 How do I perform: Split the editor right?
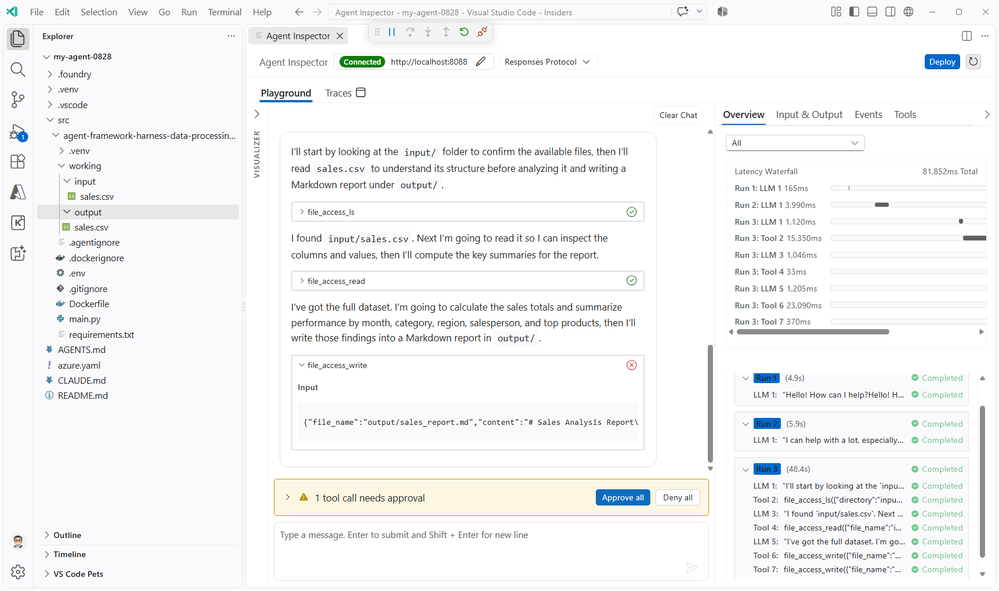pyautogui.click(x=967, y=36)
